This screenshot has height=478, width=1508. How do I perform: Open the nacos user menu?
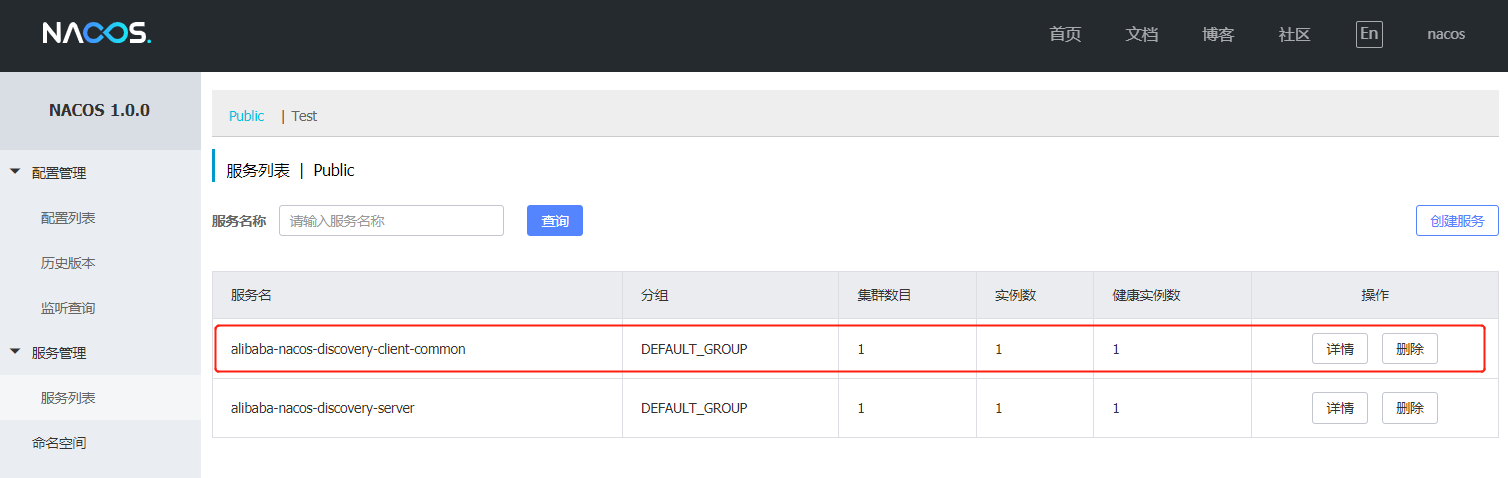pos(1446,34)
